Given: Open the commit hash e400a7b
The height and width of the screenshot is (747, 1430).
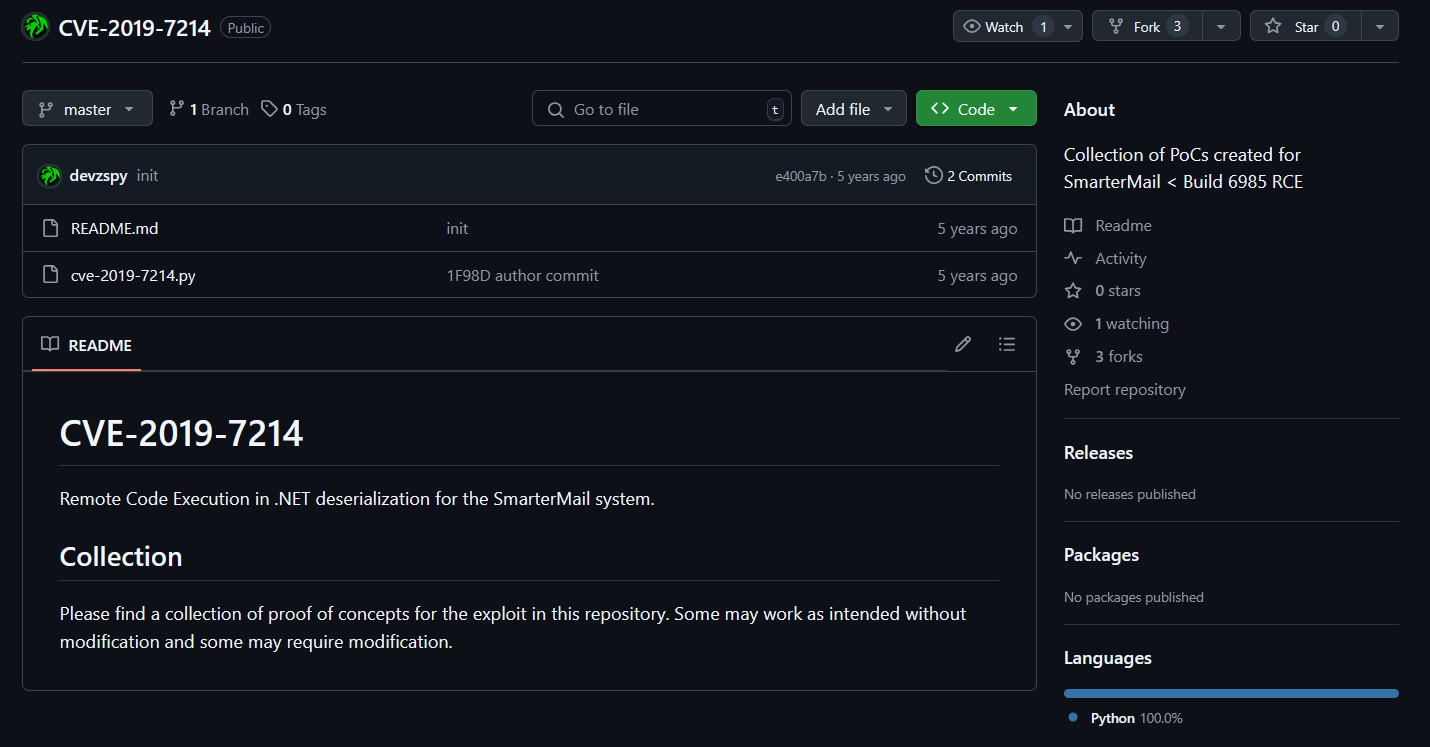Looking at the screenshot, I should pos(800,176).
